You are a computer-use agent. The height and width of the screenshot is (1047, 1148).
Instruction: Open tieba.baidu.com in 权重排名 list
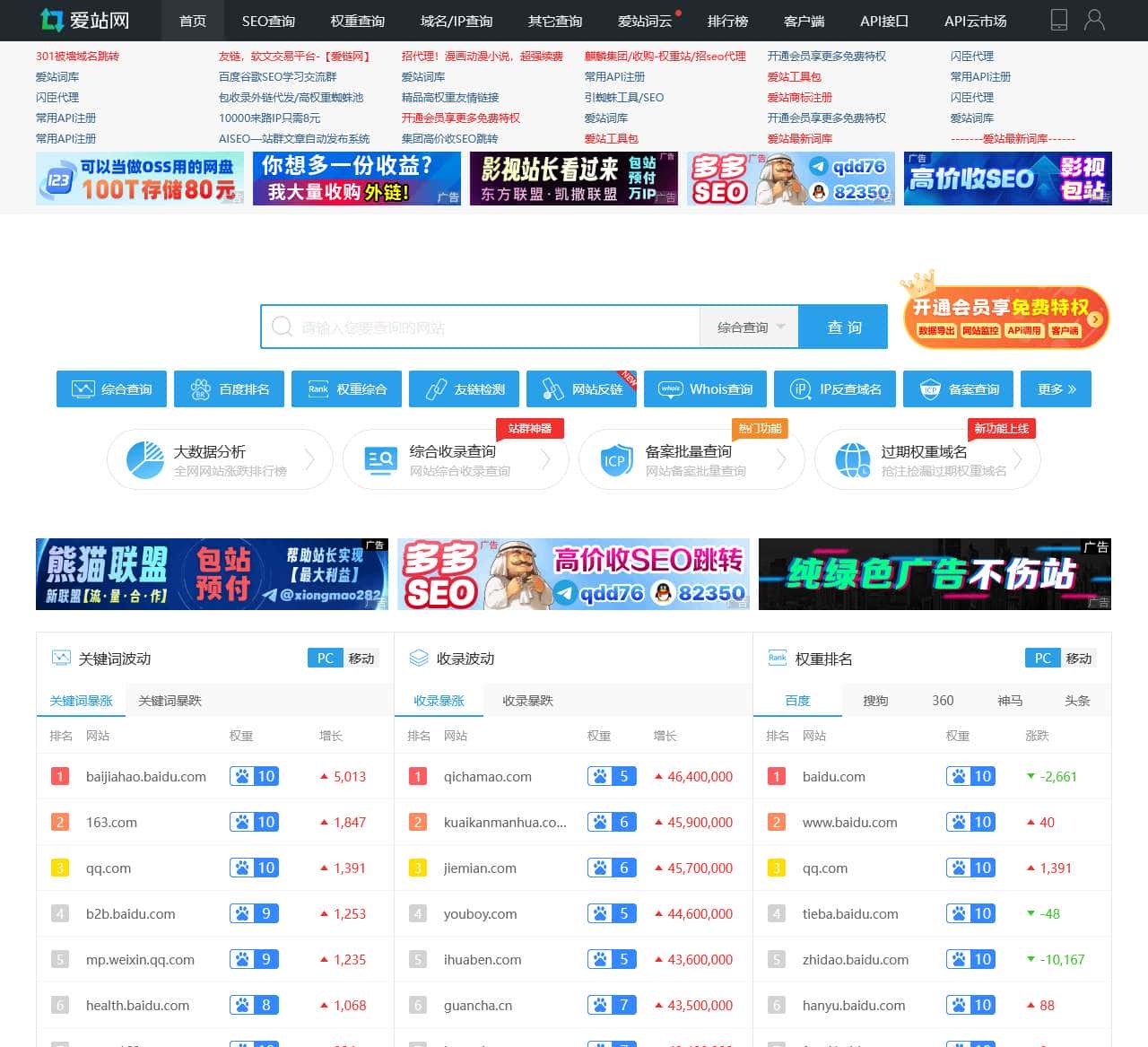pos(850,913)
